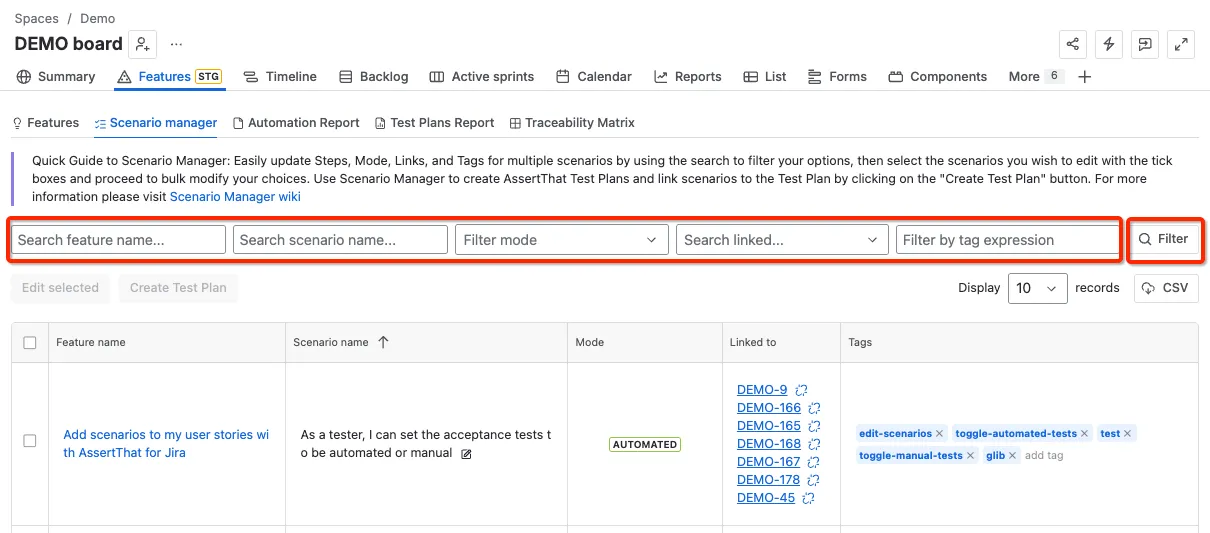Click the edit icon after the scenario text
The image size is (1210, 533).
coord(466,454)
